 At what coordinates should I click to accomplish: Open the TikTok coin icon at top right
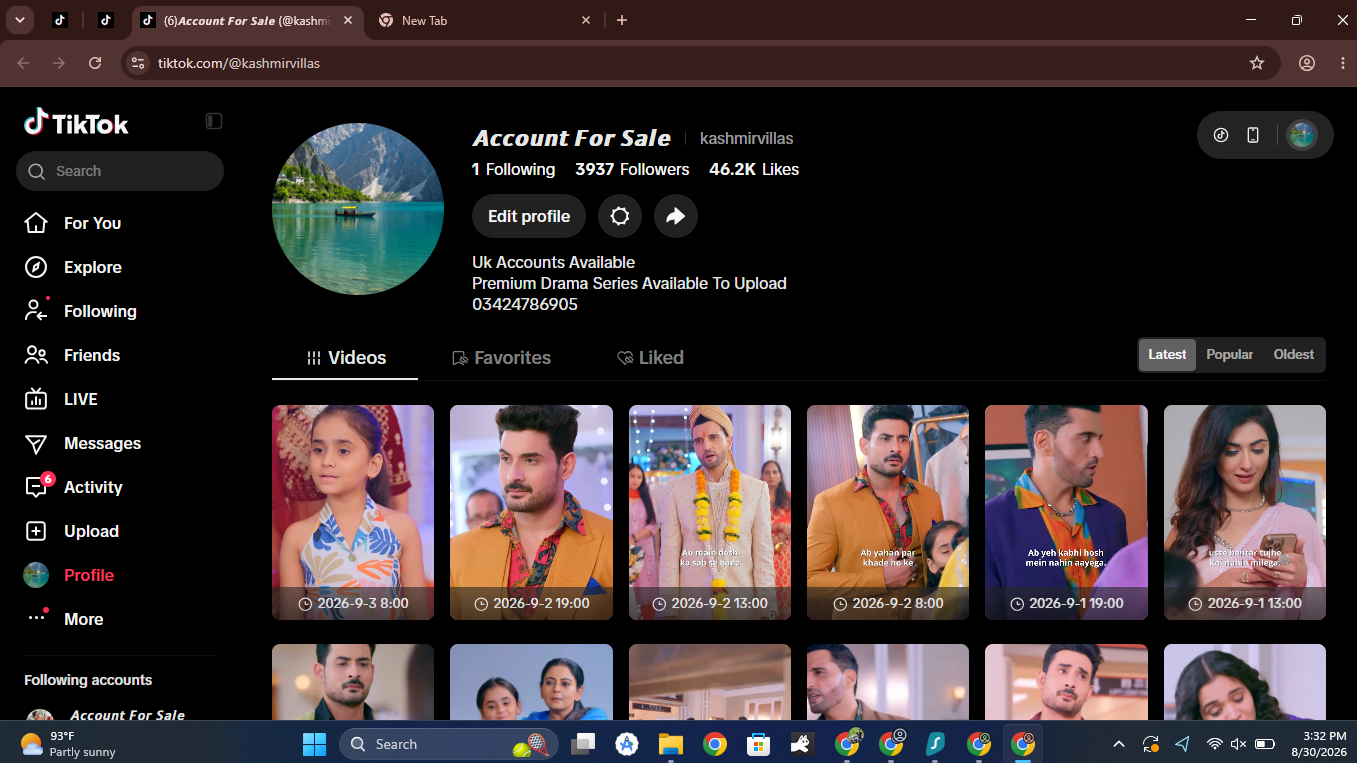(x=1221, y=135)
